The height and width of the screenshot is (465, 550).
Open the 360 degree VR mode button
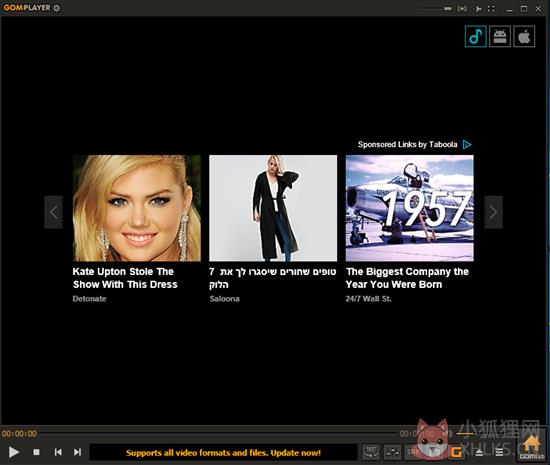371,452
